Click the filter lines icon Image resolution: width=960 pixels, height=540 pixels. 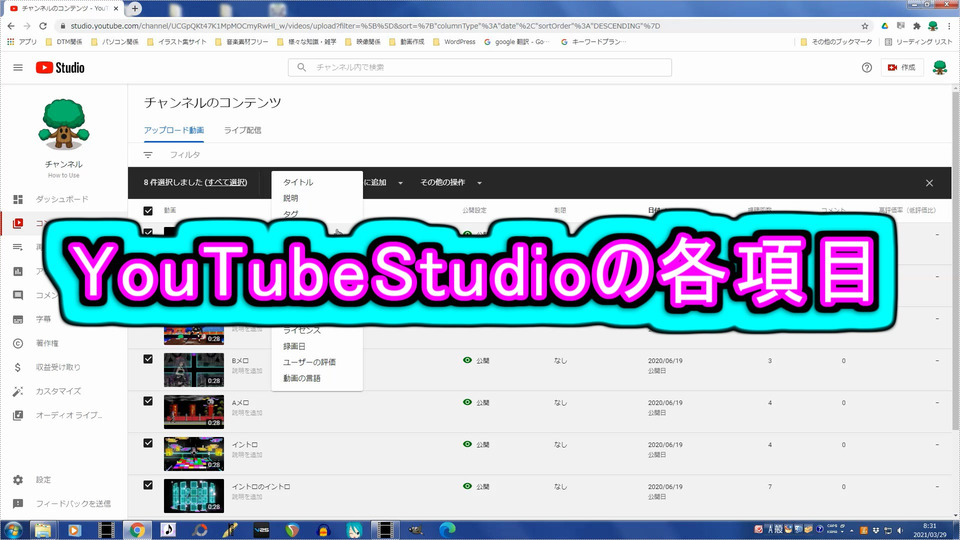point(148,155)
